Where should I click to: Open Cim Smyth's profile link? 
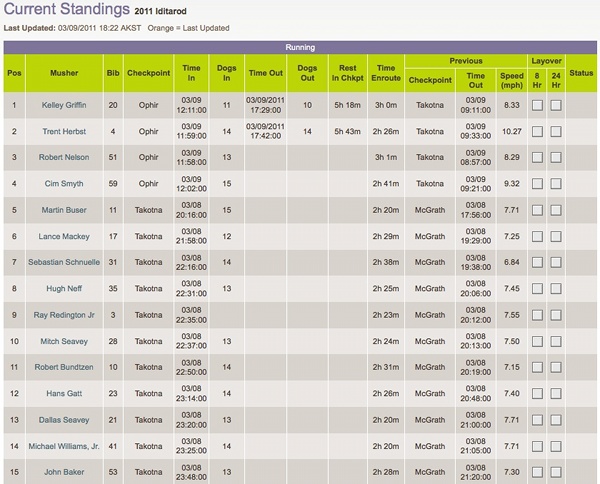(x=64, y=184)
